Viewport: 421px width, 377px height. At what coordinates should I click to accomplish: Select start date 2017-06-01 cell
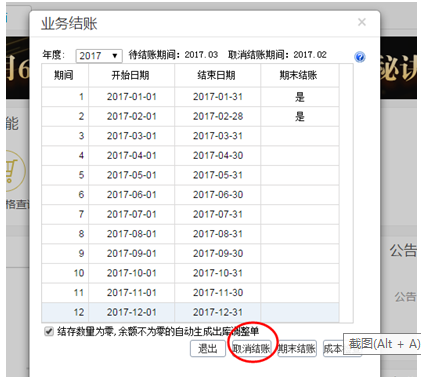pos(131,195)
